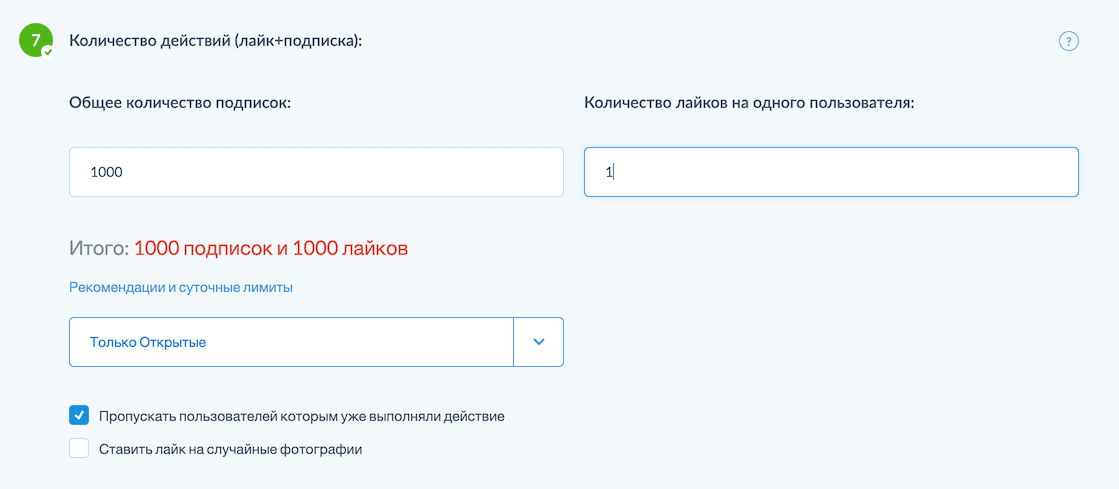Click the "Пропускать пользователей которым уже выполняли действие" label

click(301, 415)
